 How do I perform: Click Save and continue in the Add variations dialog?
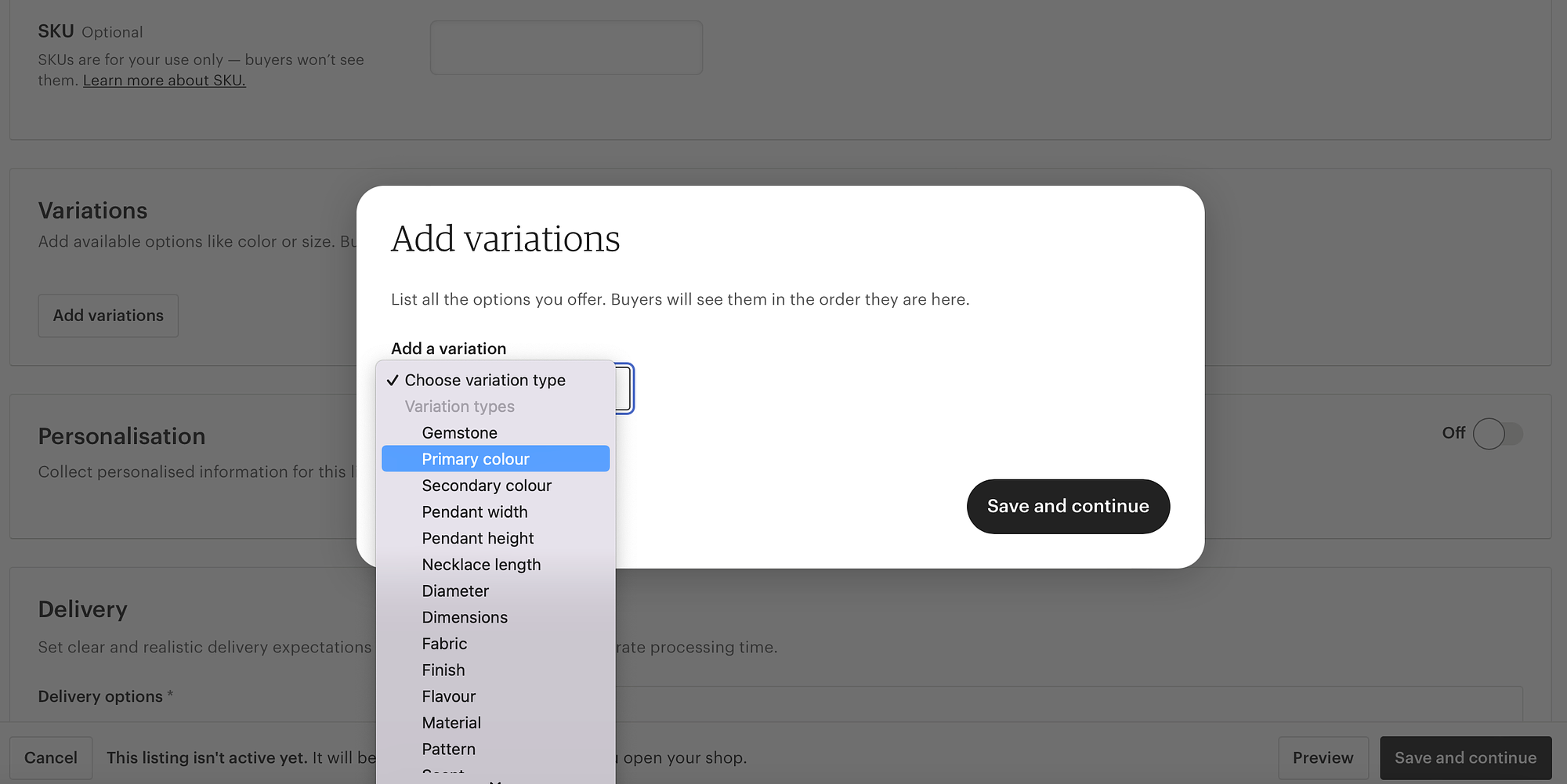1068,507
